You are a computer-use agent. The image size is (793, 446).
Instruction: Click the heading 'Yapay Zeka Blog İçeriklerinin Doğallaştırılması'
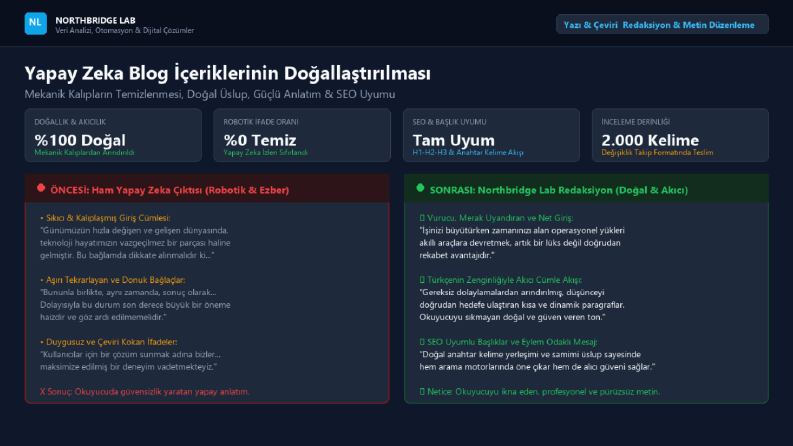coord(228,73)
